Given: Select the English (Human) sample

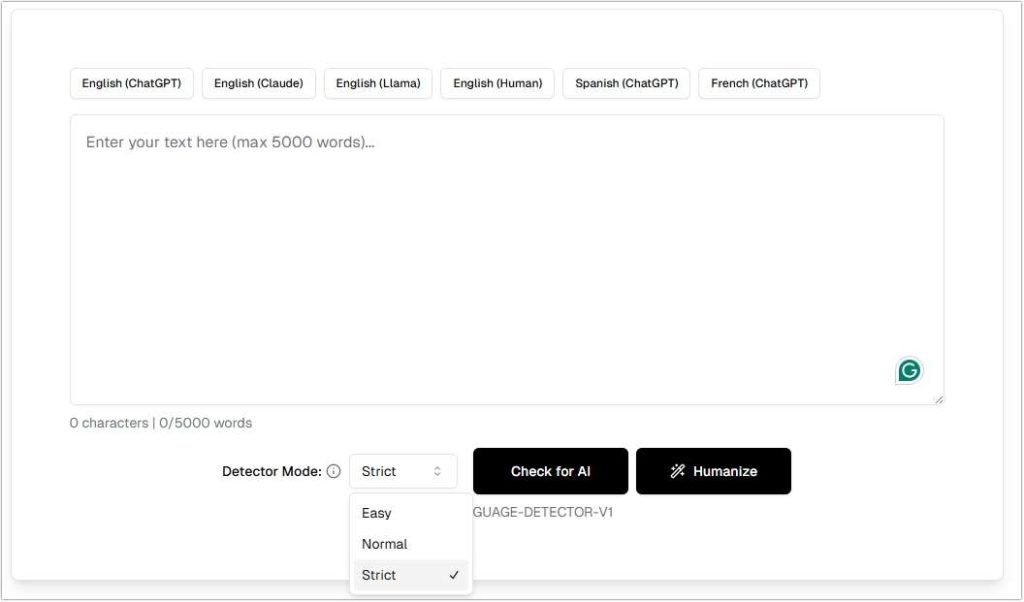Looking at the screenshot, I should point(497,83).
